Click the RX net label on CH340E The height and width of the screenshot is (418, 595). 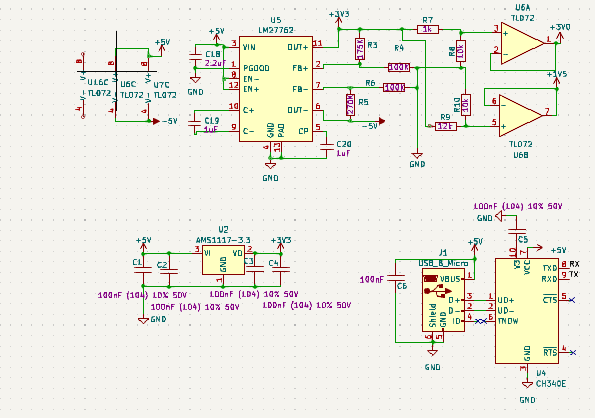(575, 264)
